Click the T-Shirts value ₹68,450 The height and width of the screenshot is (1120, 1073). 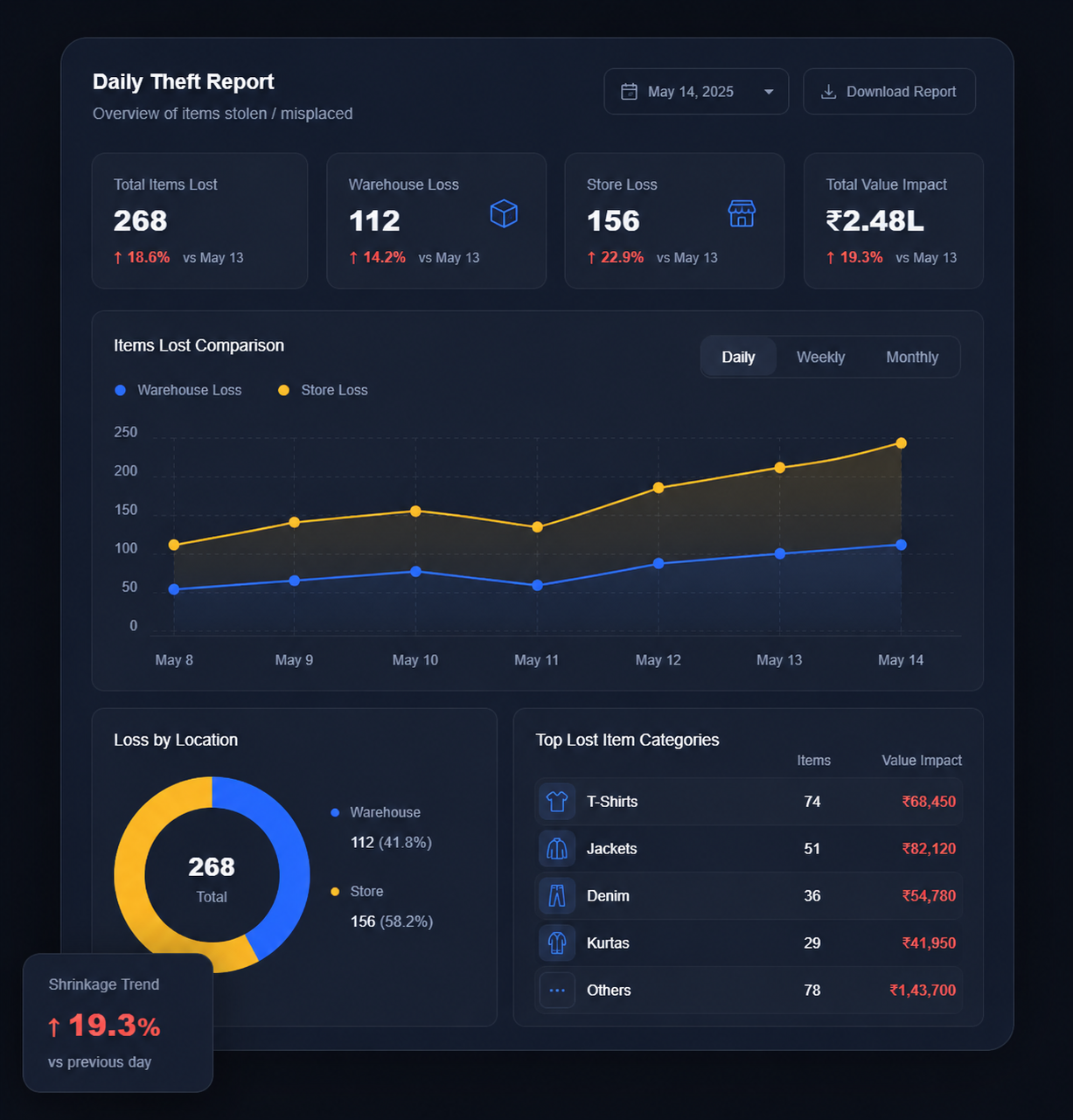(x=929, y=802)
